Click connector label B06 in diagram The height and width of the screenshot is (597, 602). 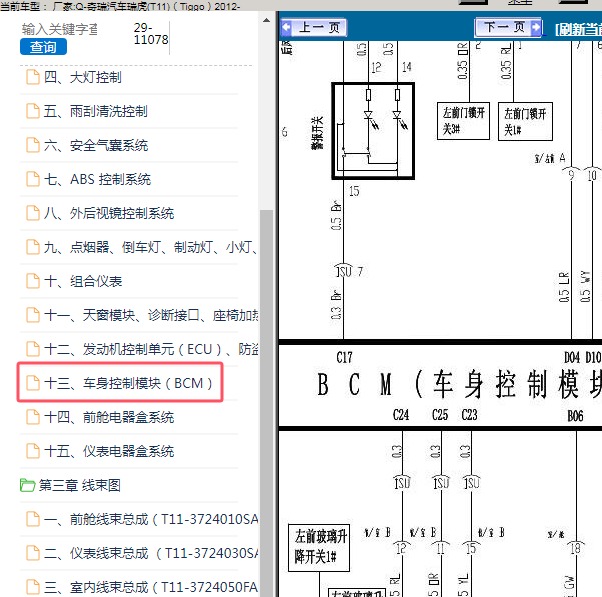pos(575,416)
